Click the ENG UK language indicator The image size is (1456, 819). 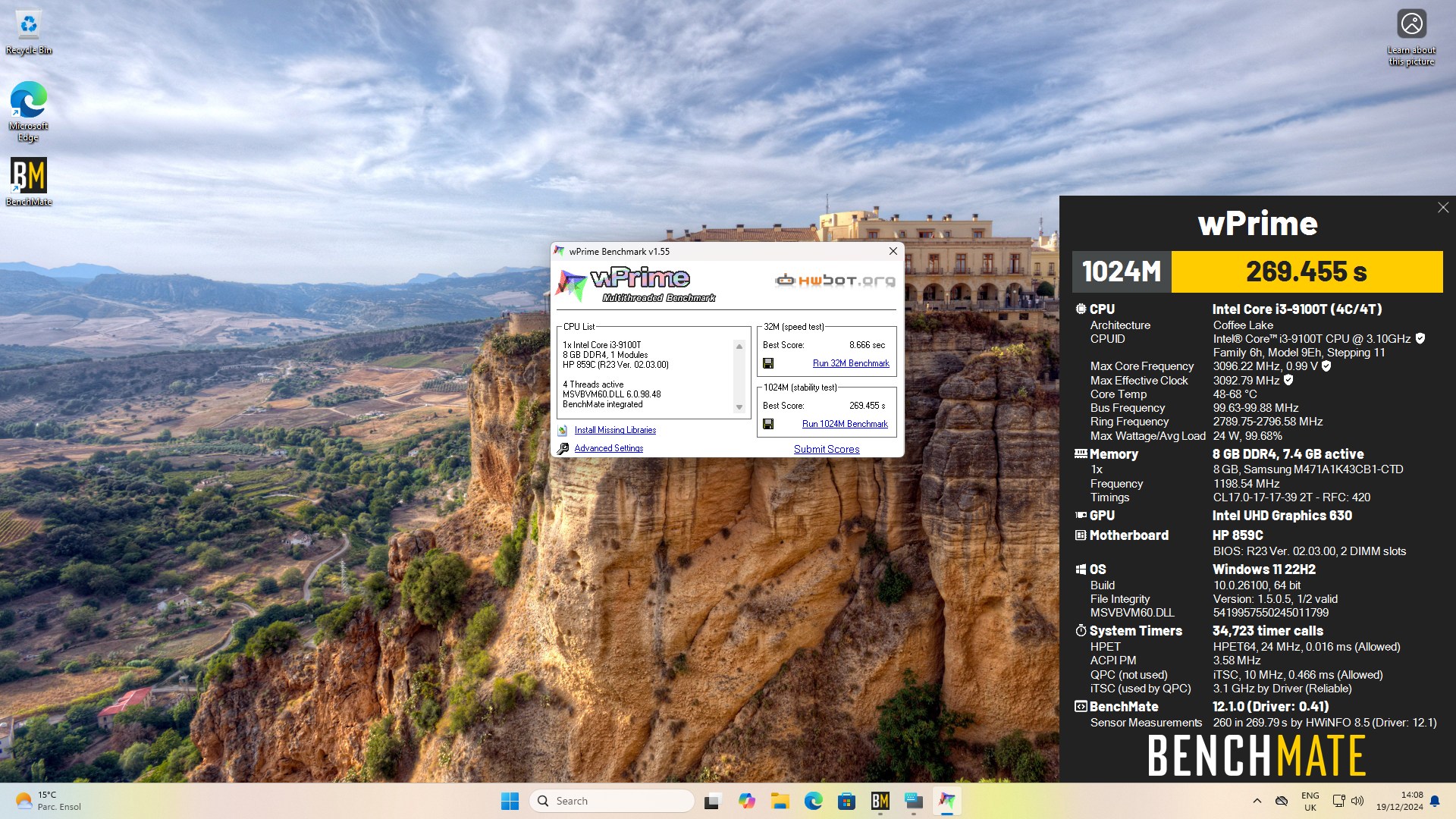(1310, 801)
